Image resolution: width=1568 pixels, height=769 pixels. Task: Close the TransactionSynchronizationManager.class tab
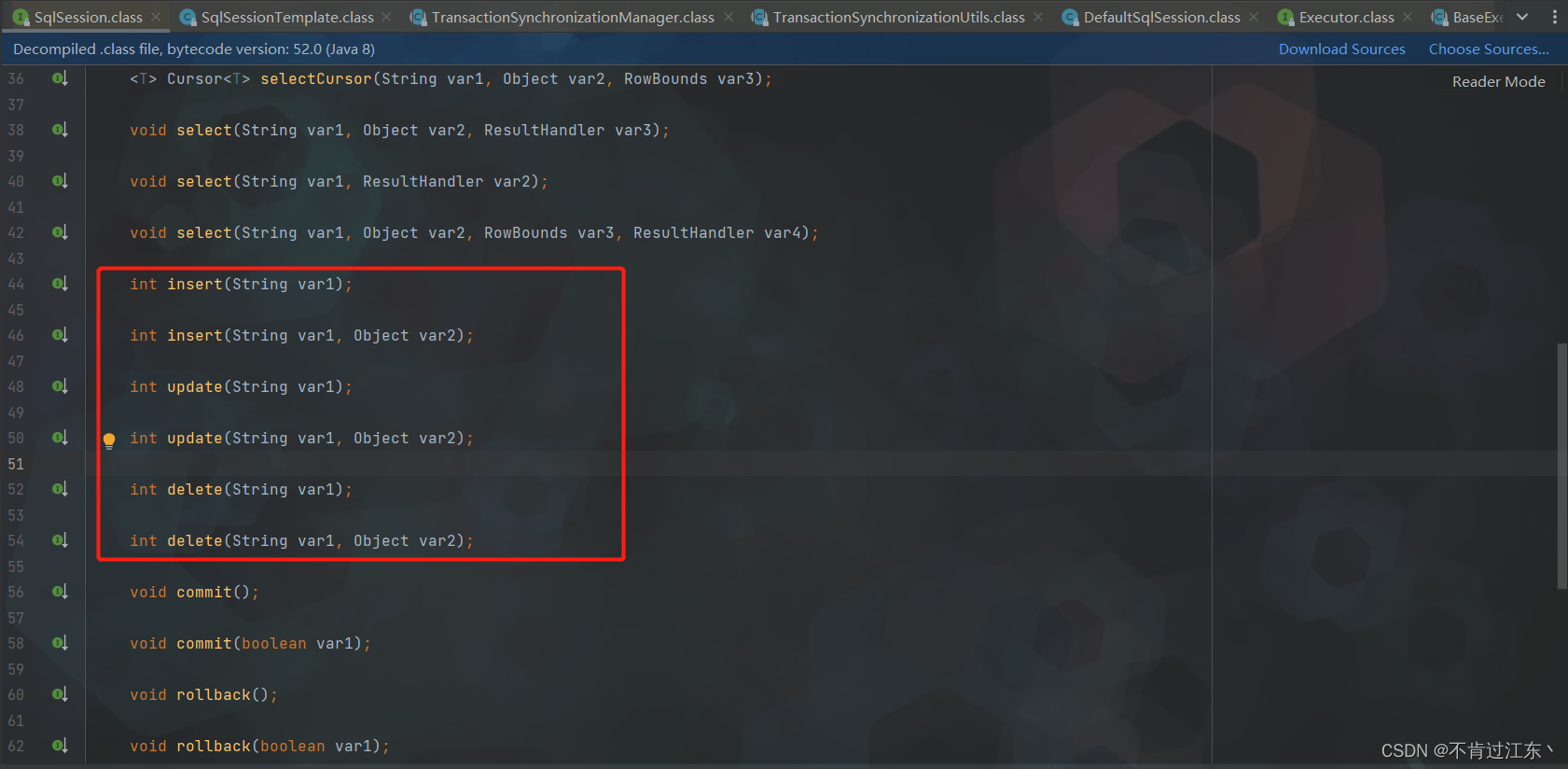728,17
